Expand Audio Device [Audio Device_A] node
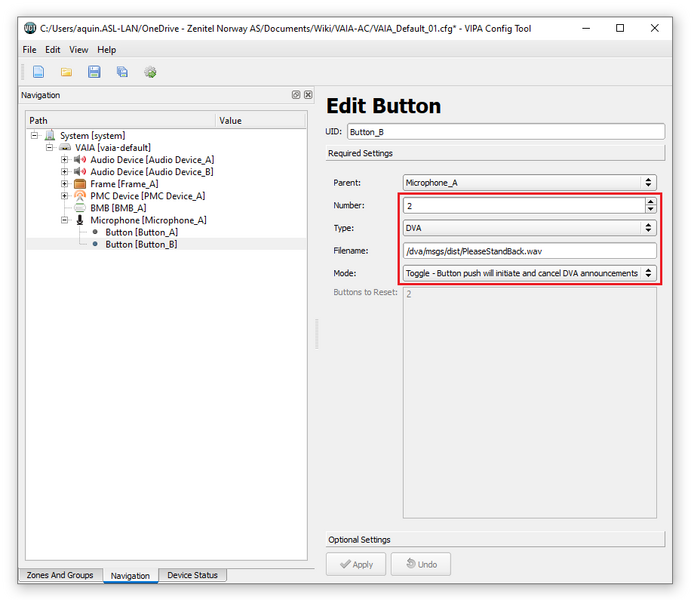 65,160
